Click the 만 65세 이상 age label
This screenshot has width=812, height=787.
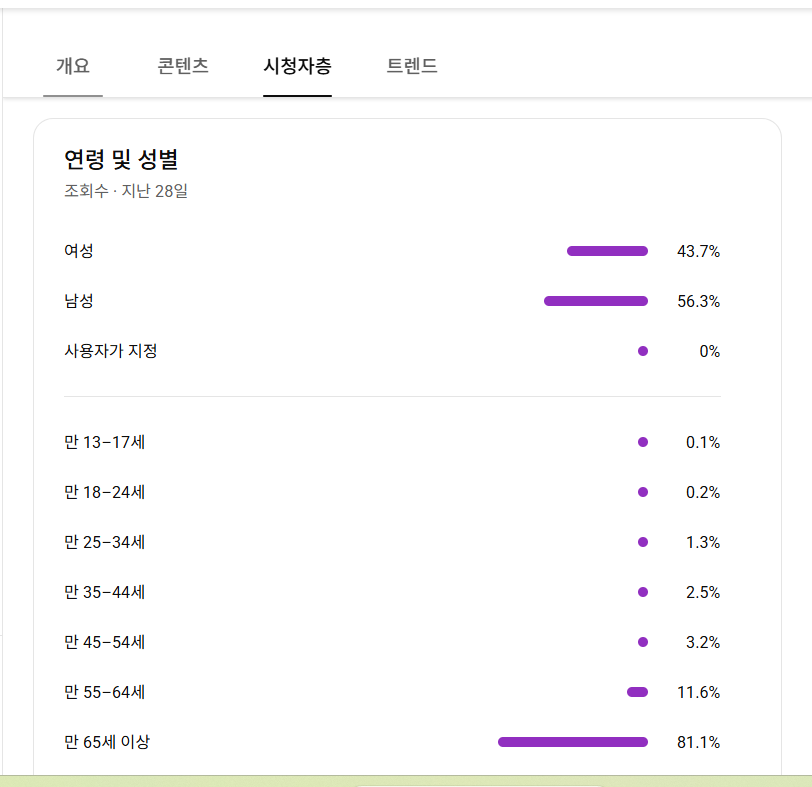click(107, 742)
